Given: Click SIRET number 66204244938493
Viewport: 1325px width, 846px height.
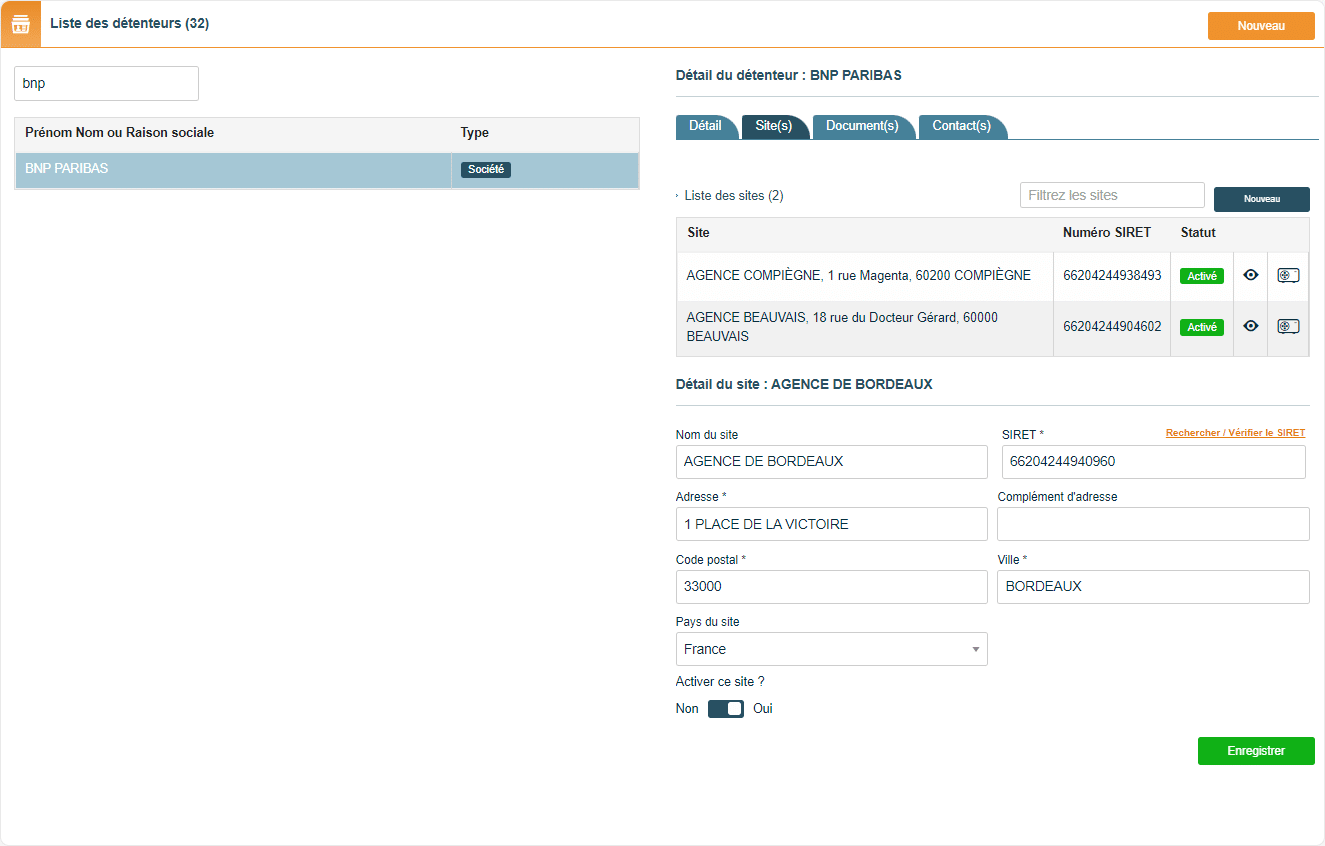Looking at the screenshot, I should tap(1112, 276).
